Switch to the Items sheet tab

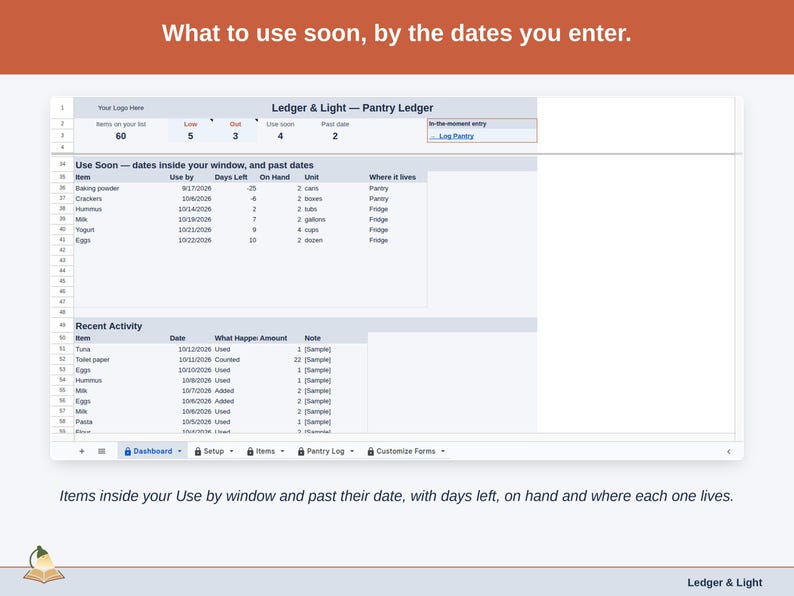coord(265,451)
